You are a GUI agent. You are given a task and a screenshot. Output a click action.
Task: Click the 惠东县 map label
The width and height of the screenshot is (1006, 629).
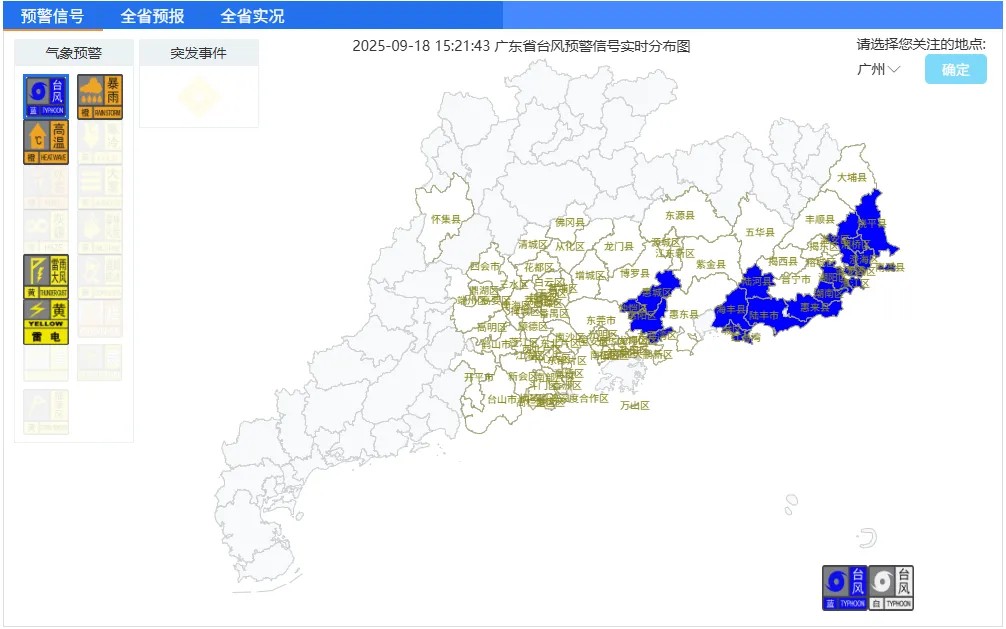click(x=684, y=314)
